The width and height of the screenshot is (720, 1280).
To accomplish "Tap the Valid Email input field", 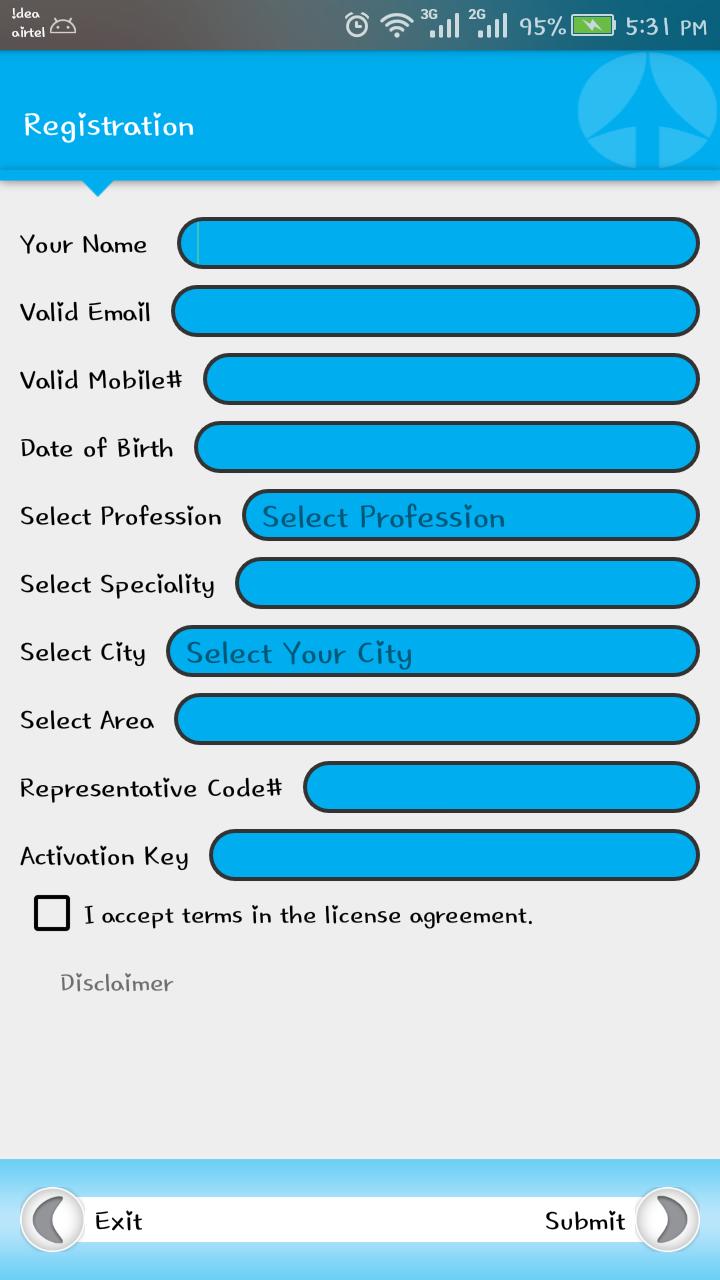I will tap(435, 312).
